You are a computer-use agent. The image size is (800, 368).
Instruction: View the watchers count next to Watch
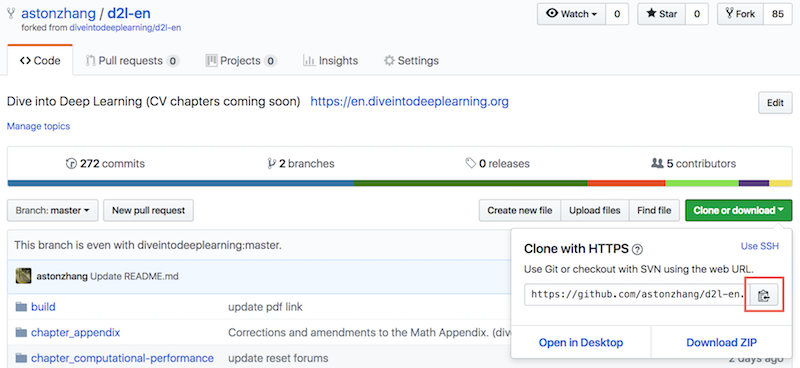(x=617, y=14)
